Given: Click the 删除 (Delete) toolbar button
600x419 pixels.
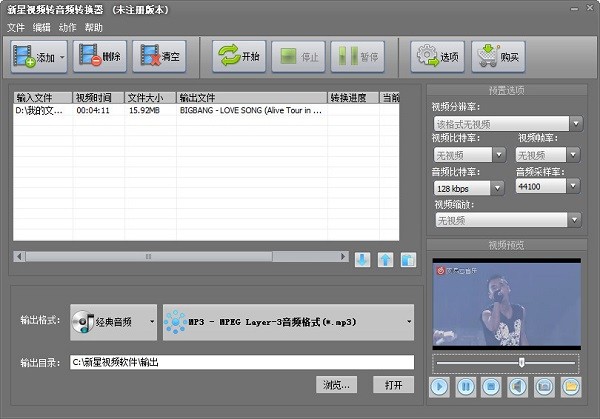Looking at the screenshot, I should (x=100, y=57).
